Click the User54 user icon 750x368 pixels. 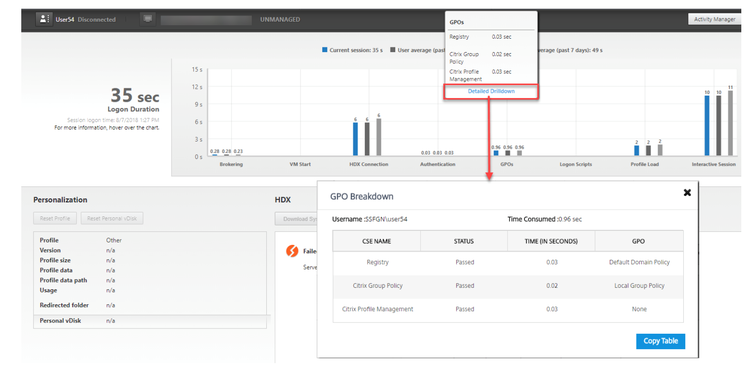click(x=44, y=19)
